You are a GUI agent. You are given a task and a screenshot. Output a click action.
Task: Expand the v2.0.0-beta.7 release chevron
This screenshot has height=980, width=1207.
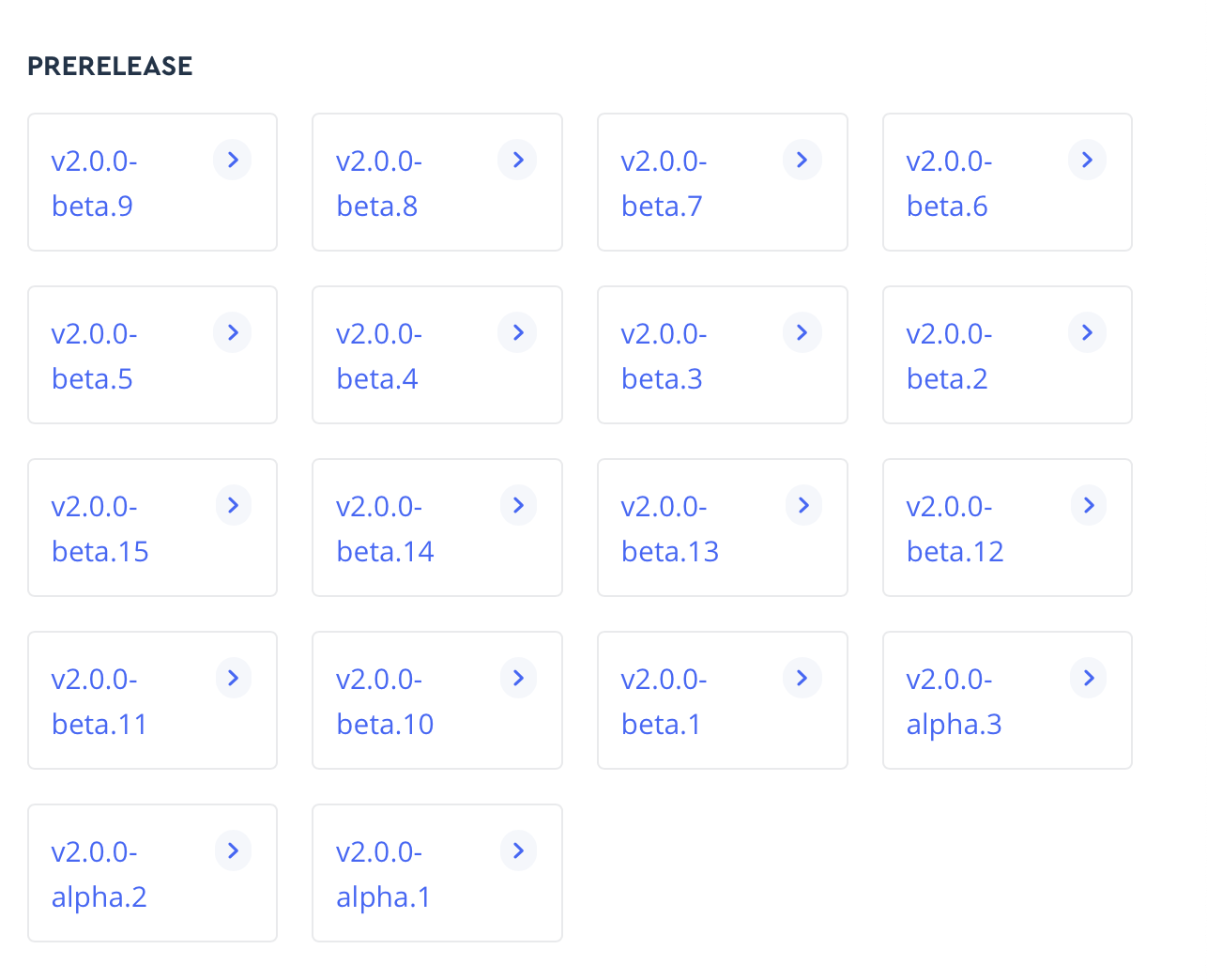tap(802, 160)
